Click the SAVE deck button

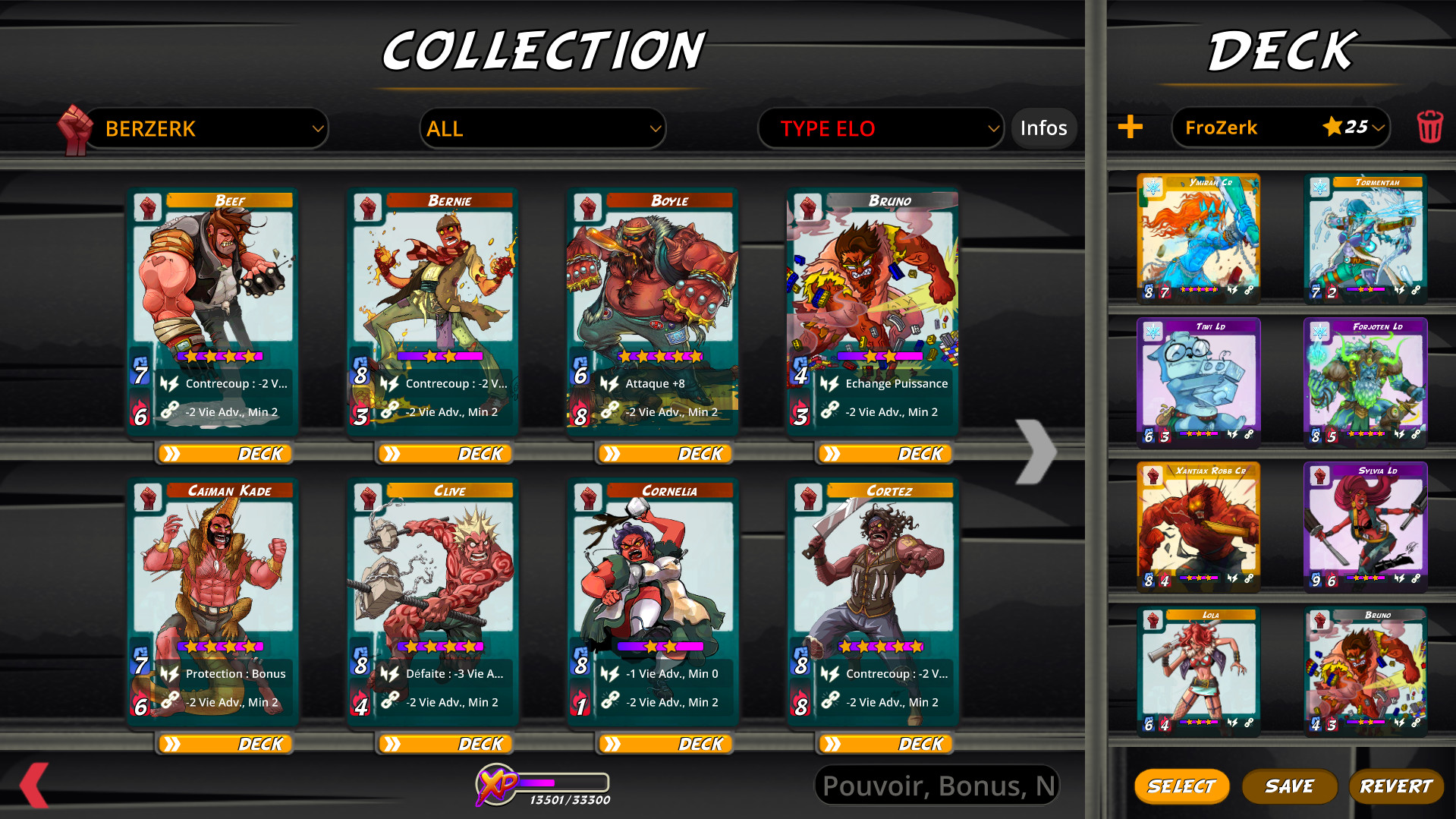(1289, 786)
